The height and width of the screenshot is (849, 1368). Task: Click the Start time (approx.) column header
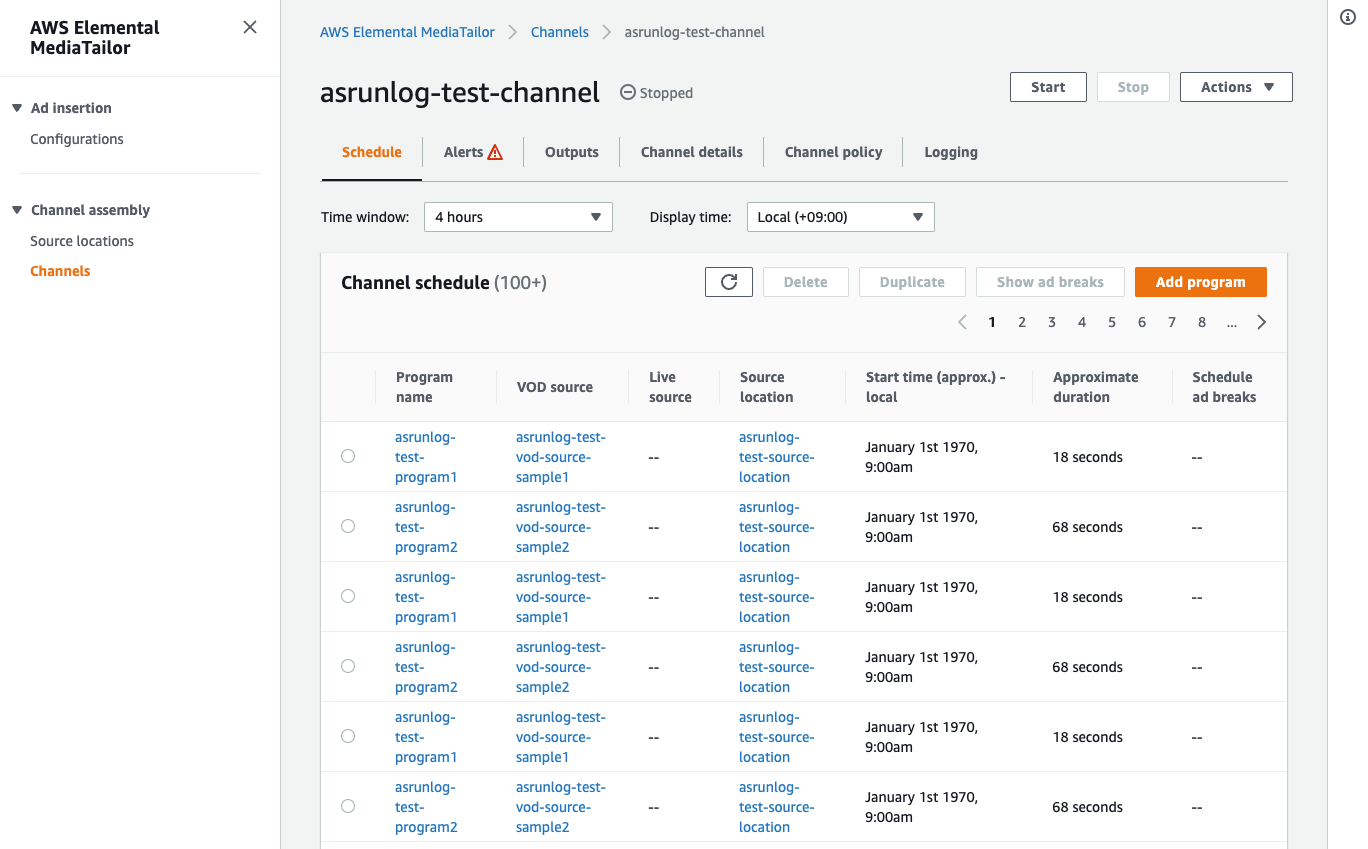click(935, 387)
